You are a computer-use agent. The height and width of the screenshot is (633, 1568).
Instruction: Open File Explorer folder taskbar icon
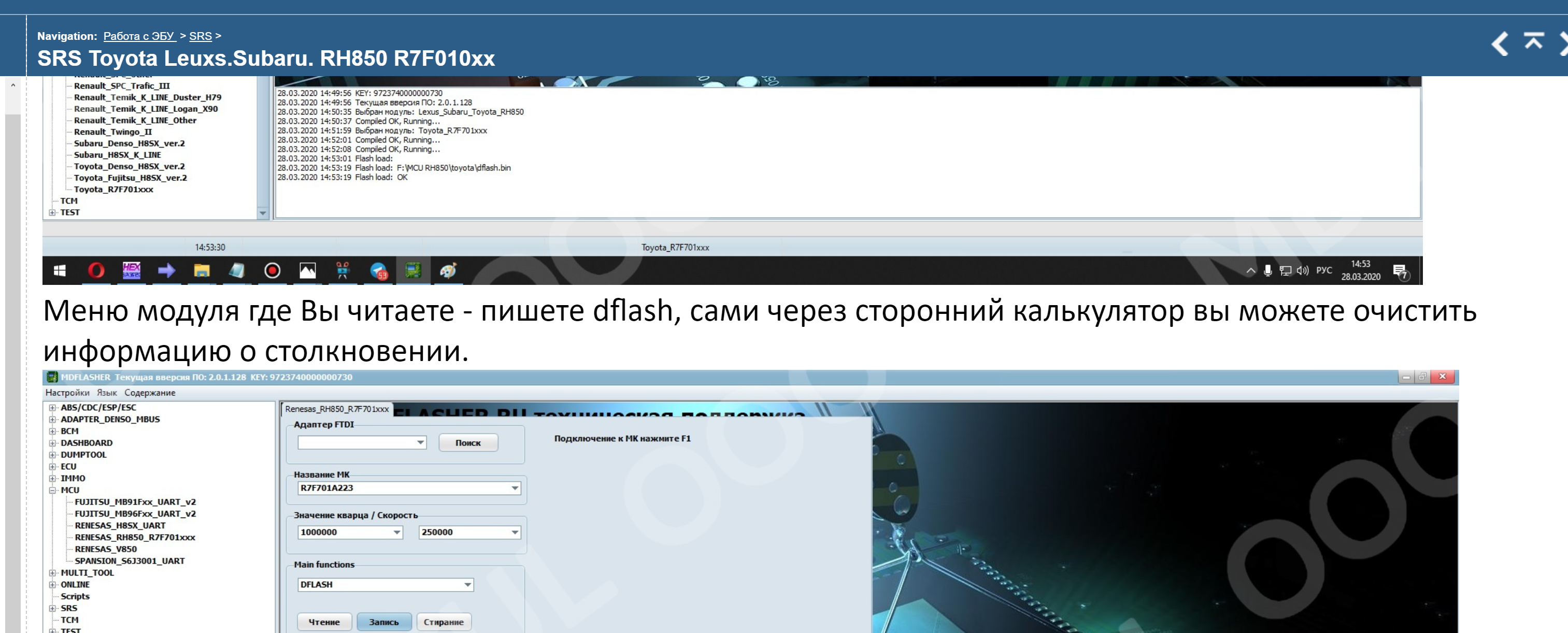coord(202,271)
